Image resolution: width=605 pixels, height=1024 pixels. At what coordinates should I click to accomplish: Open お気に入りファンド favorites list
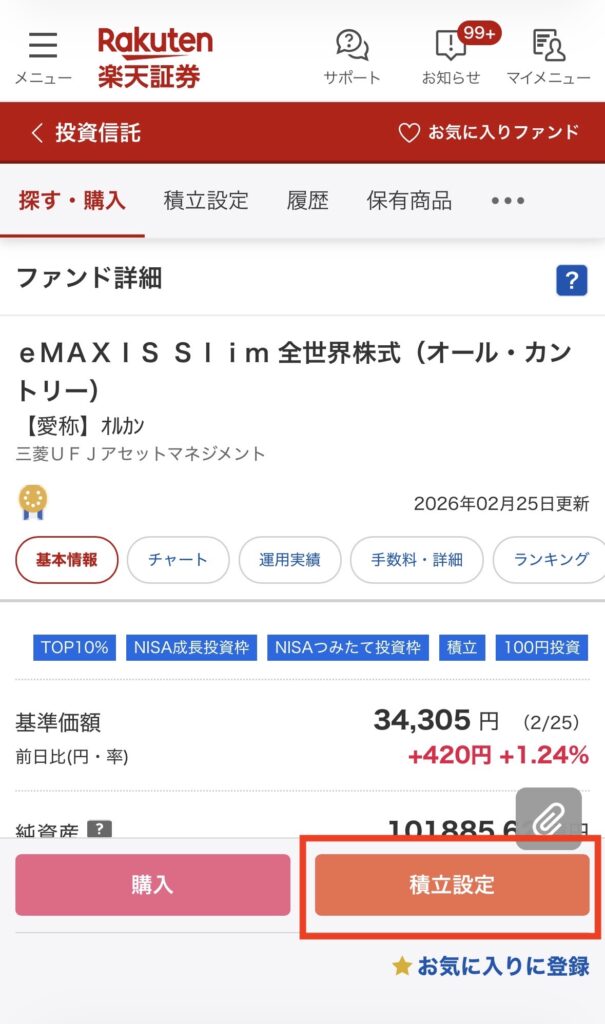(489, 133)
